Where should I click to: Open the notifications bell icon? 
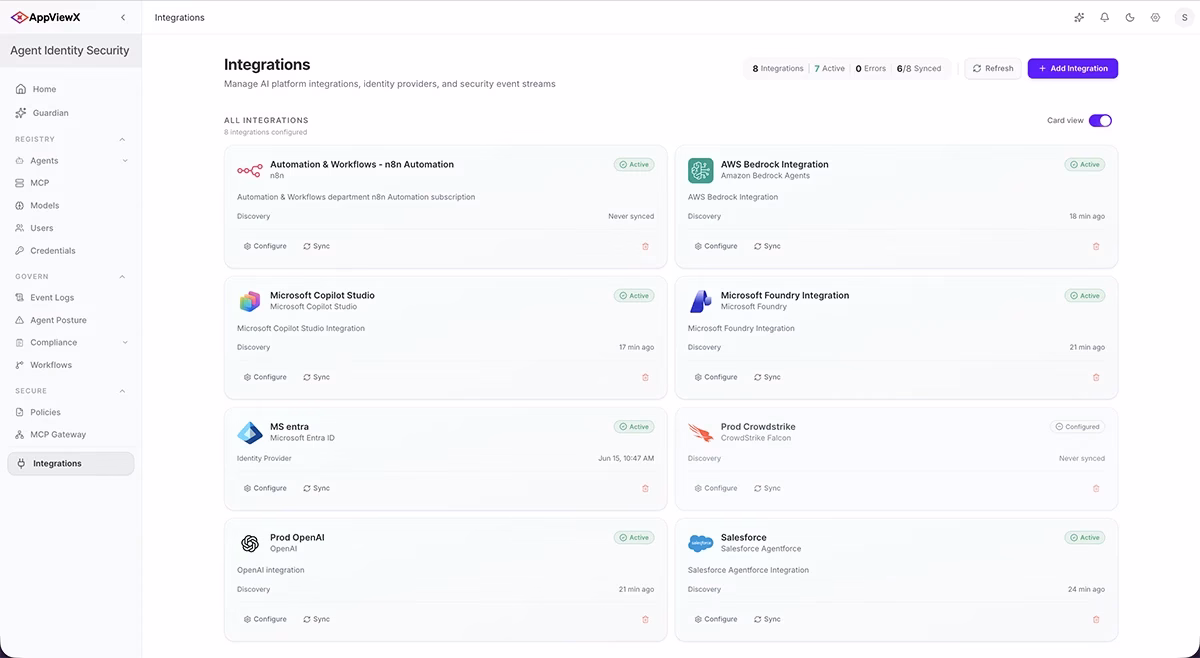pos(1105,17)
